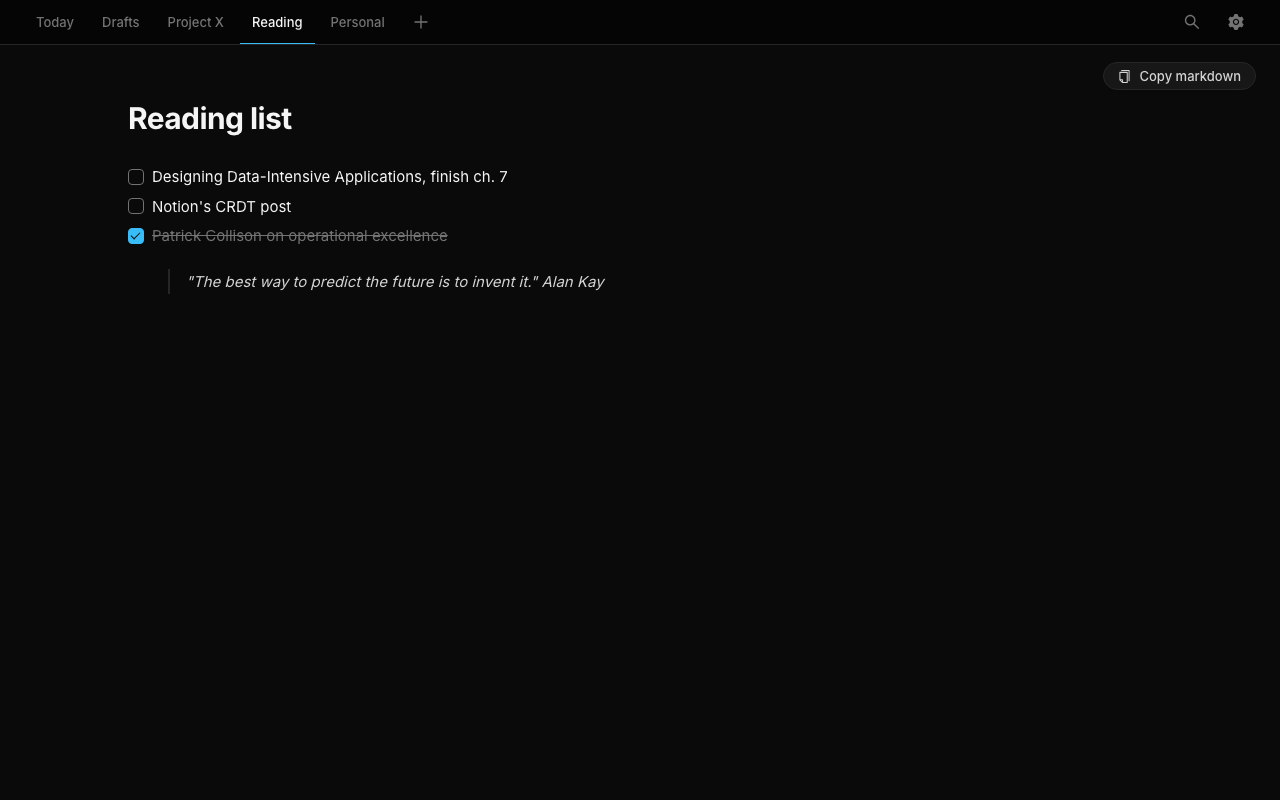1280x800 pixels.
Task: Check off Designing Data-Intensive Applications item
Action: (x=136, y=177)
